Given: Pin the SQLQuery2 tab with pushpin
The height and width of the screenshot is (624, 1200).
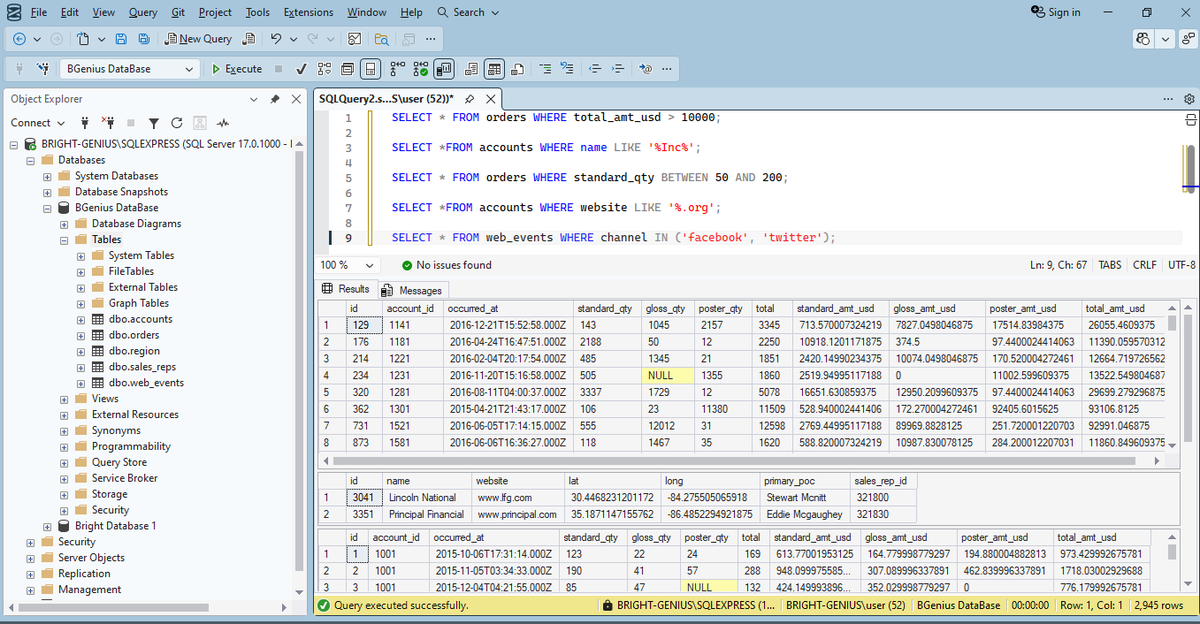Looking at the screenshot, I should pos(468,99).
